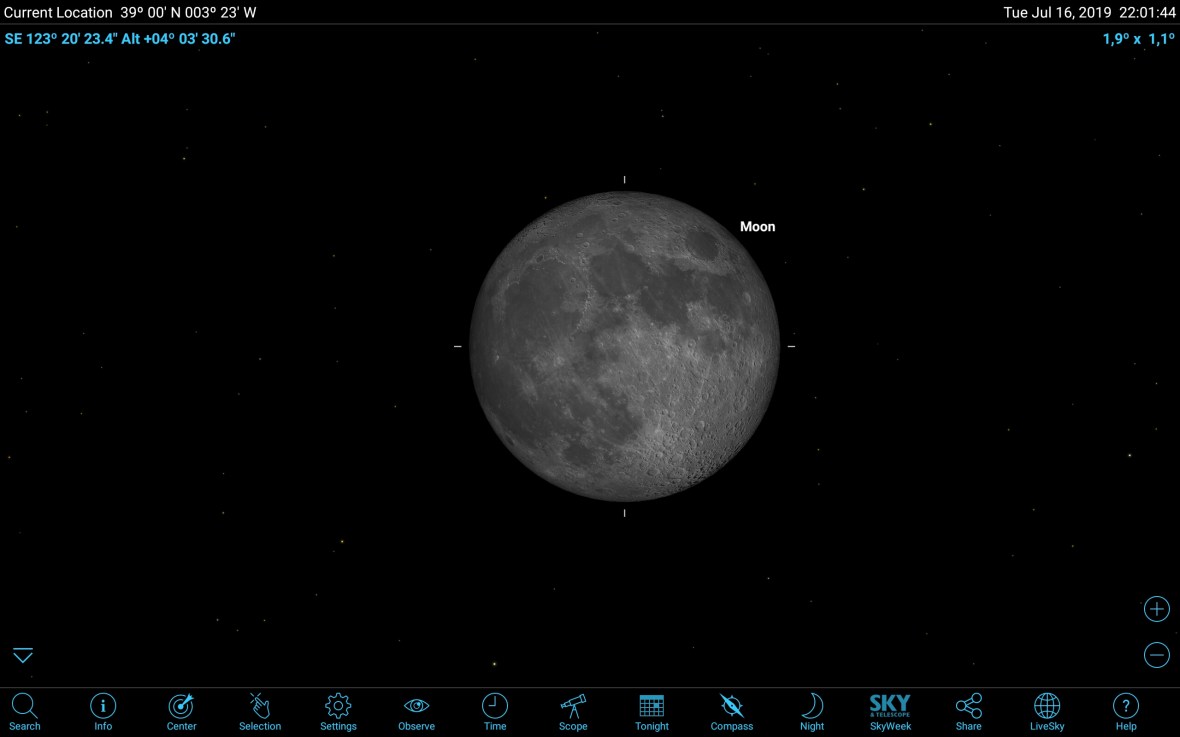Open the Selection tool

coord(260,711)
